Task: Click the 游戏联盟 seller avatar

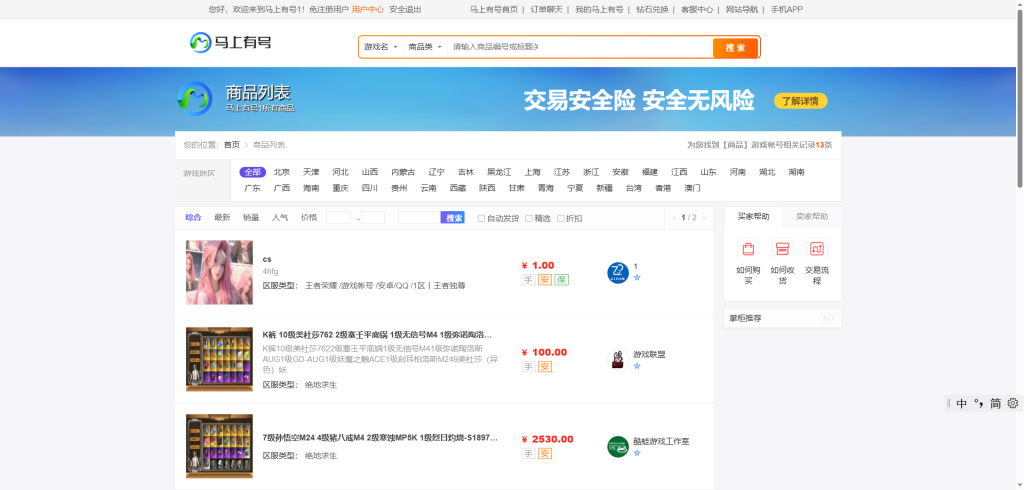Action: pos(617,359)
